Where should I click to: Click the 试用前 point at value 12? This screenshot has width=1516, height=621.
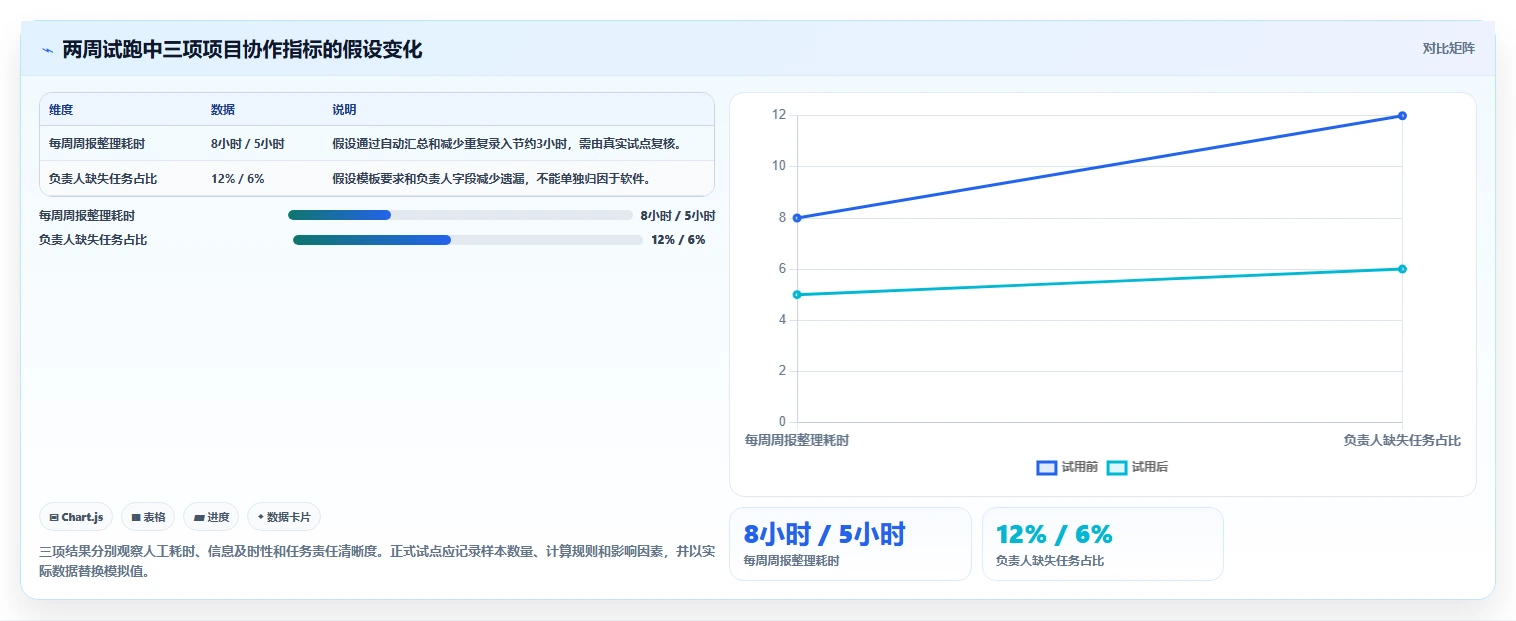1402,116
